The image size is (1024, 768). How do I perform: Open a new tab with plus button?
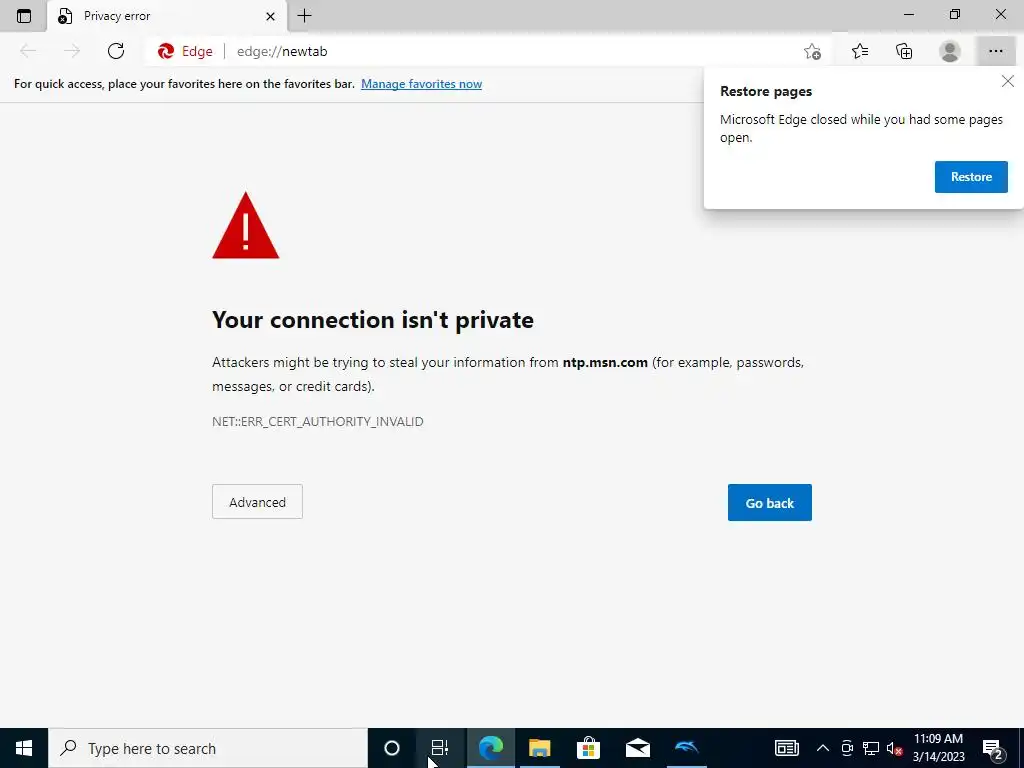[304, 16]
